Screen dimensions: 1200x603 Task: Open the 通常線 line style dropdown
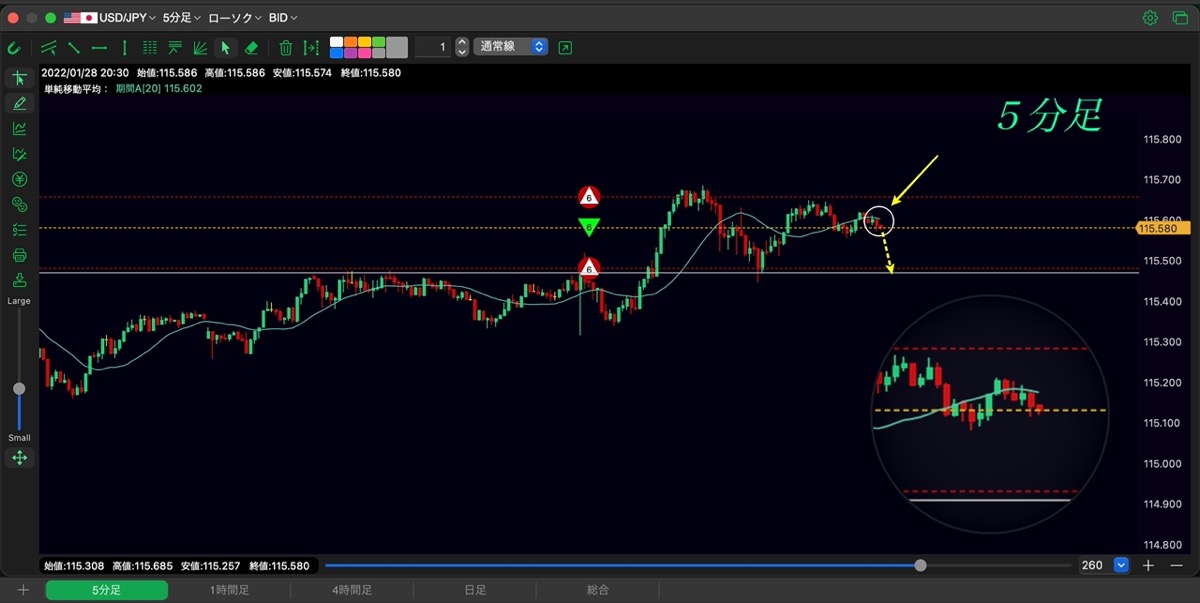511,47
